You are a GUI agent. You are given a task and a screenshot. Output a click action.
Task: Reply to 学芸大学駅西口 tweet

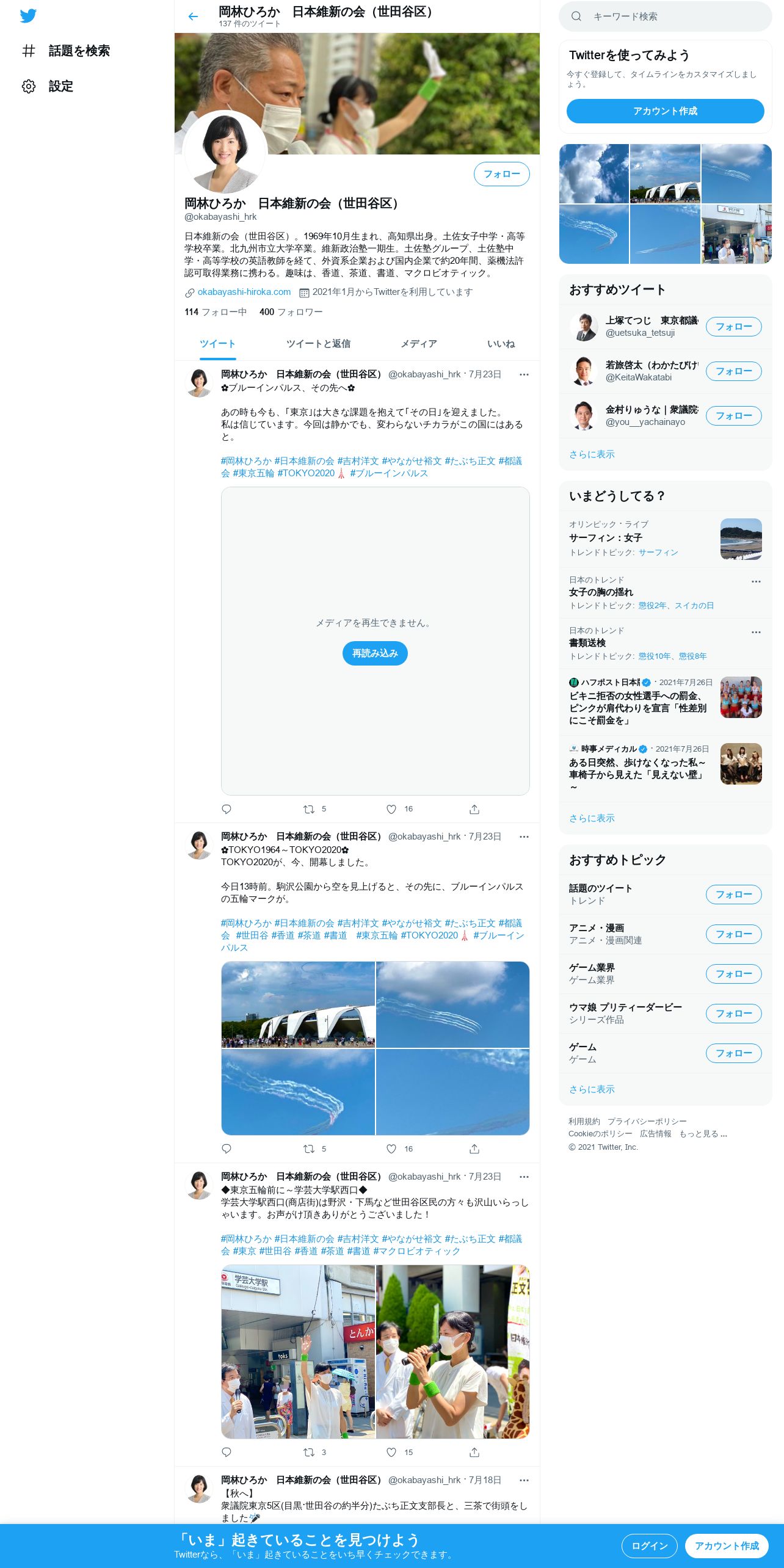(x=227, y=1452)
